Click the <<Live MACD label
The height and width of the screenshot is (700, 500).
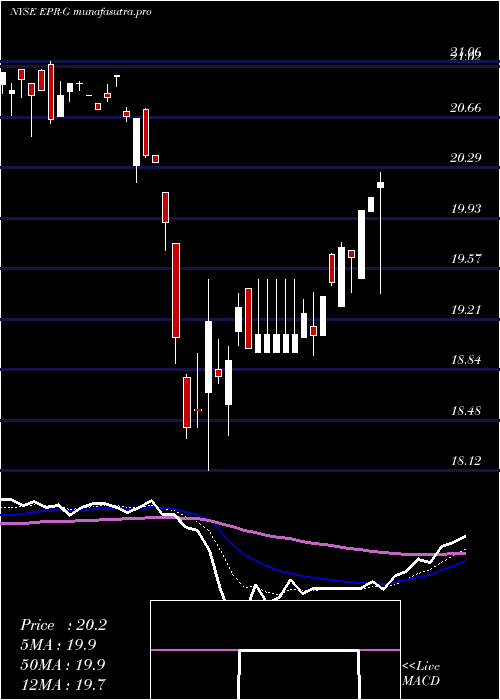(x=421, y=674)
